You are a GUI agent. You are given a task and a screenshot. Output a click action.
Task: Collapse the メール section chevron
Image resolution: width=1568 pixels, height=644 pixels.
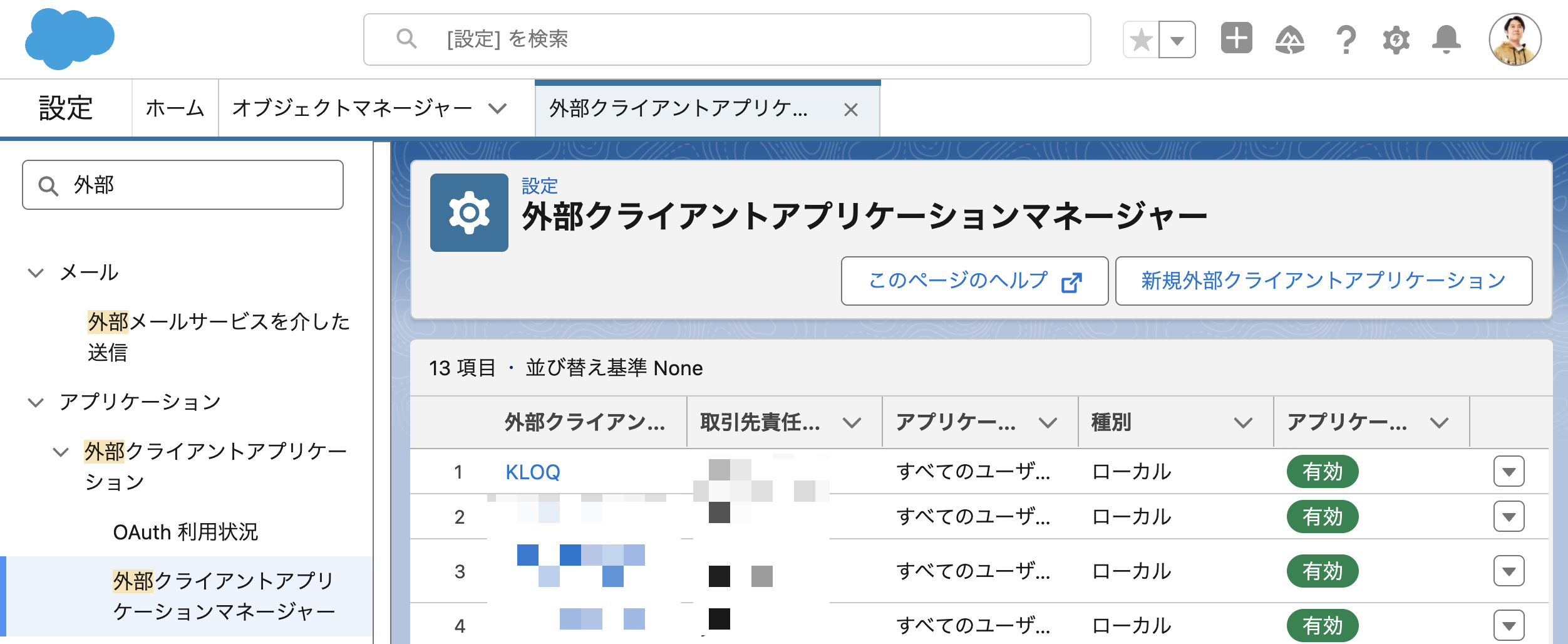click(36, 273)
